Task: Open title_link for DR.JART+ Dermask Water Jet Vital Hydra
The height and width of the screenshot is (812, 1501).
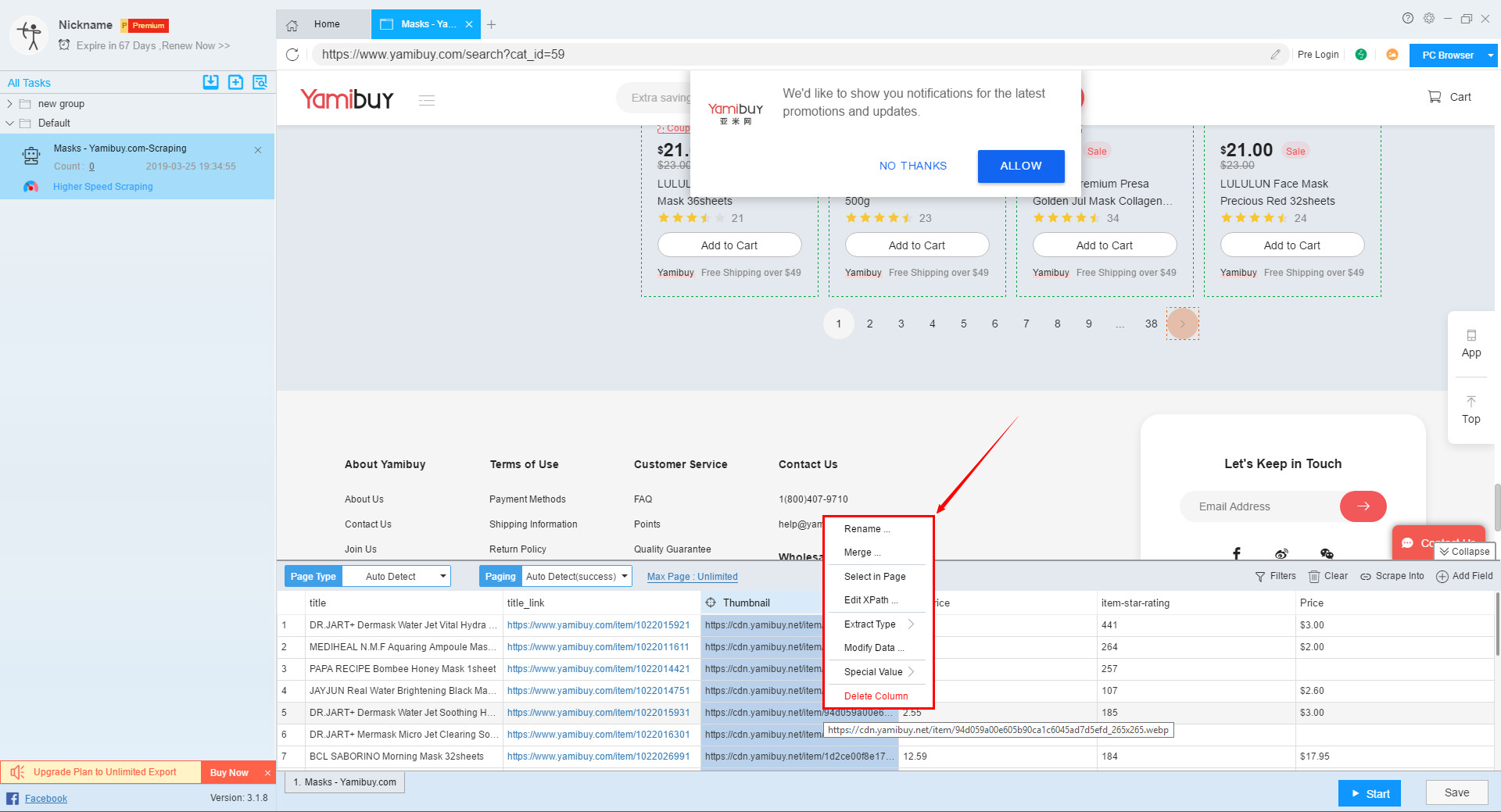Action: click(598, 625)
